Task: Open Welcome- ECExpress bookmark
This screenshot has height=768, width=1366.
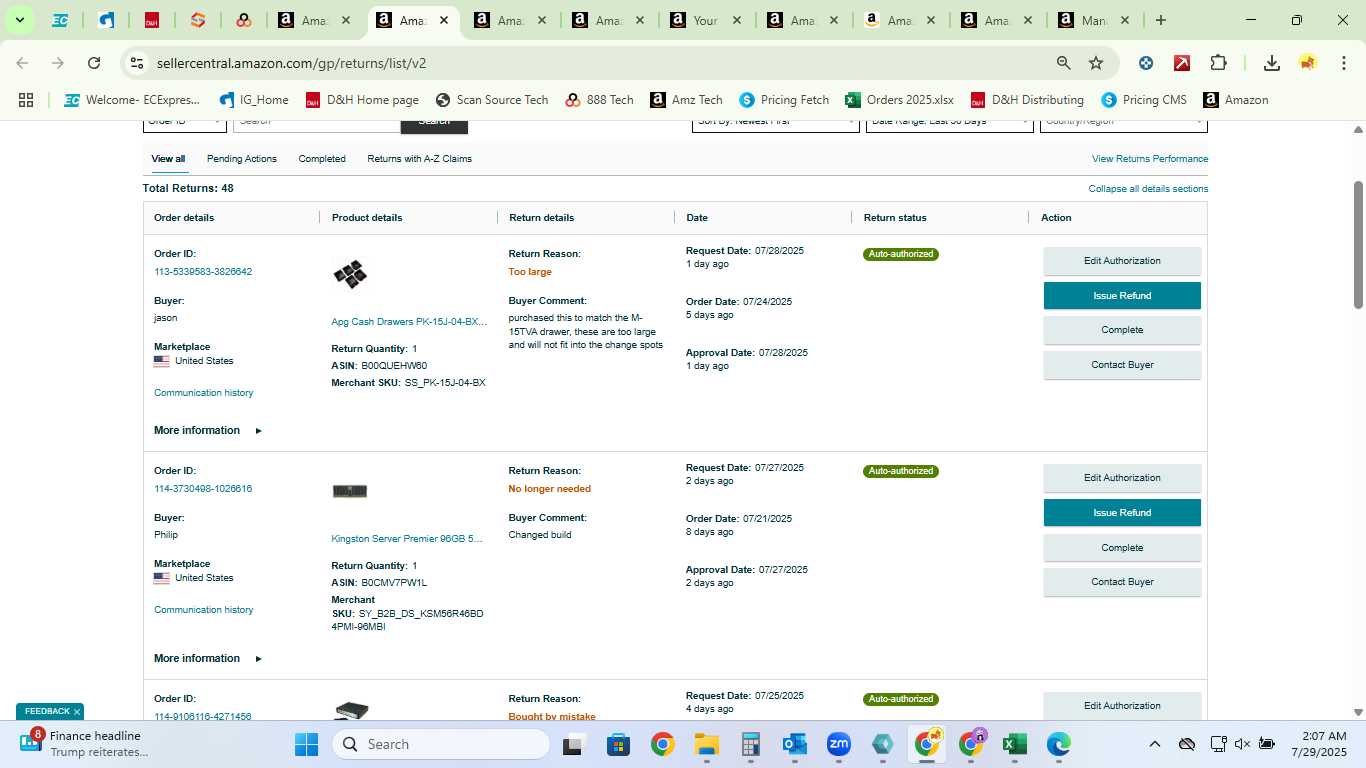Action: click(x=132, y=100)
